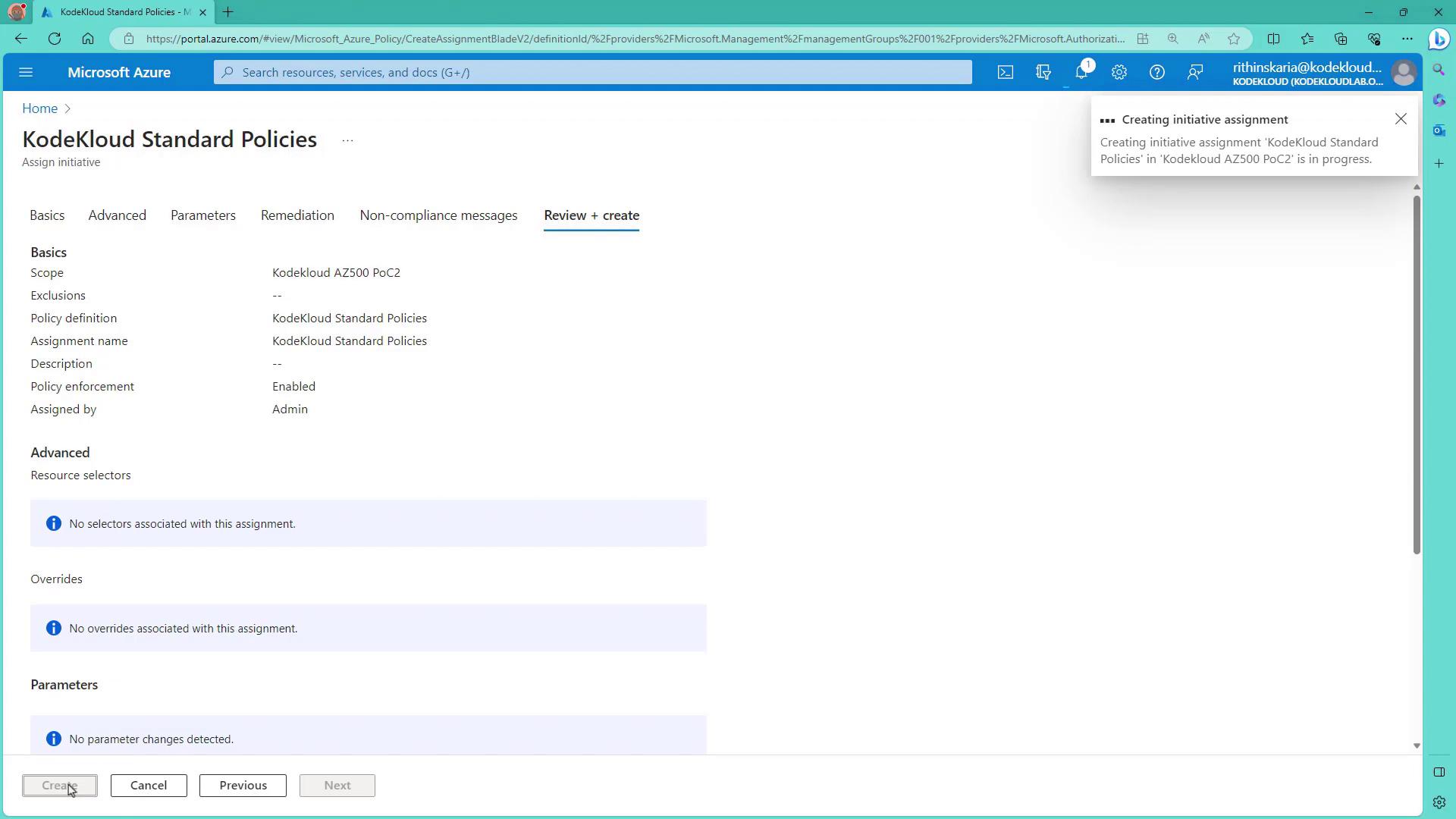The width and height of the screenshot is (1456, 819).
Task: Open Copilot icon in Azure header
Action: [x=1043, y=73]
